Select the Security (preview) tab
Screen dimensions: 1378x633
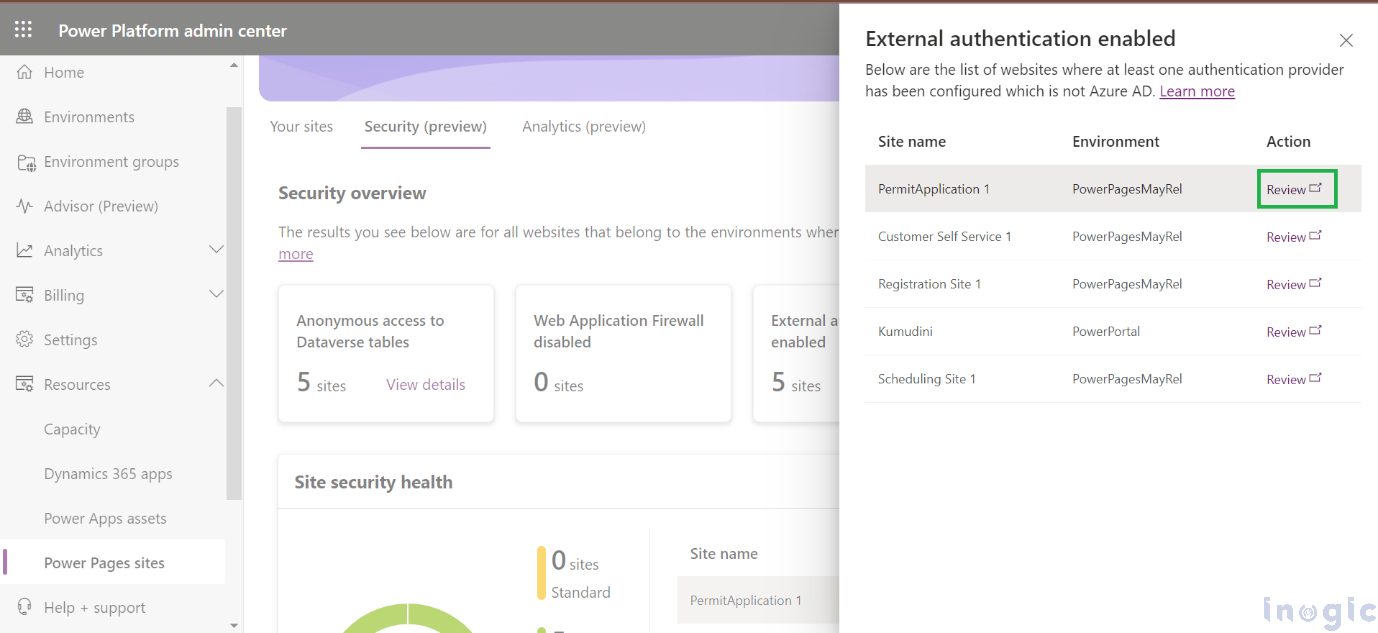click(425, 127)
